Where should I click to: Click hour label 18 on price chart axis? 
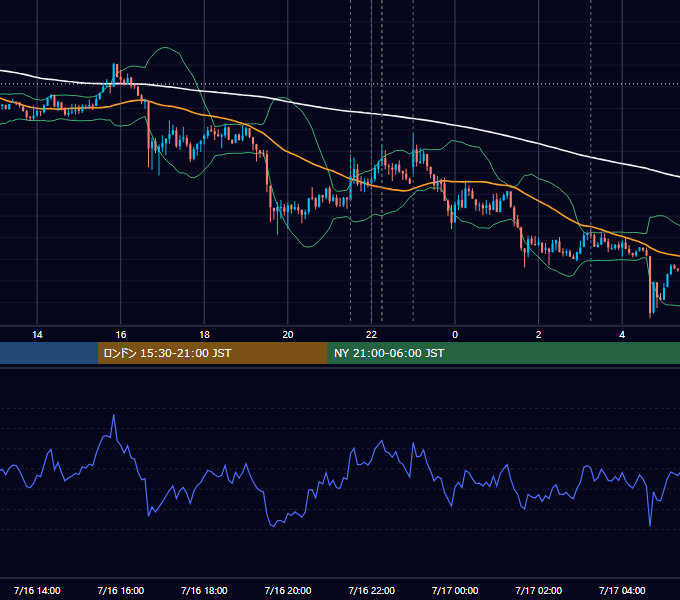pos(204,335)
